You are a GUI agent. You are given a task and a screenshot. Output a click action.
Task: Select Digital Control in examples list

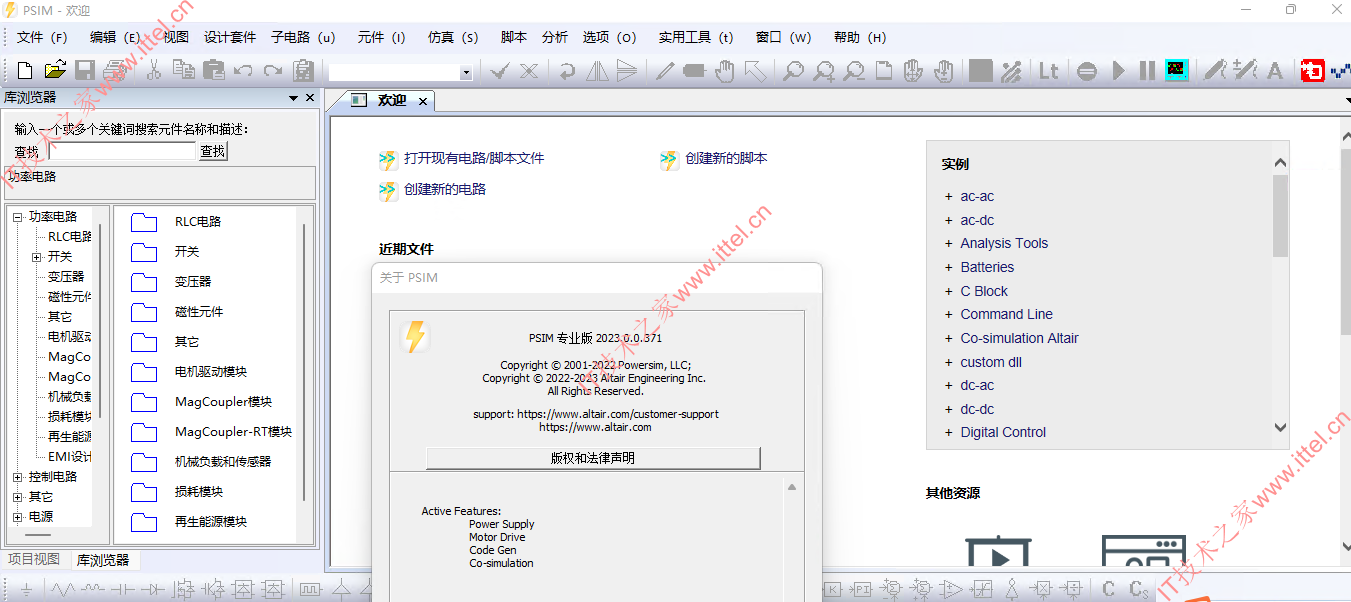1003,432
